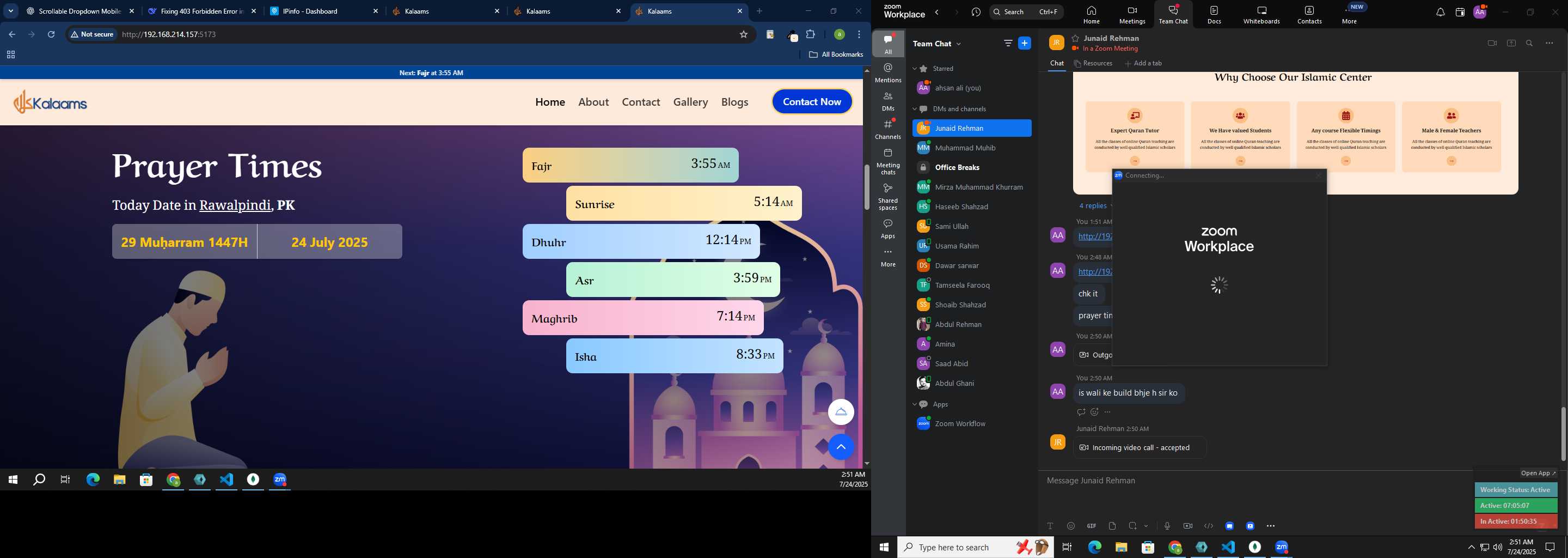
Task: Click blue scroll-to-top arrow on Kalaams page
Action: coord(841,447)
